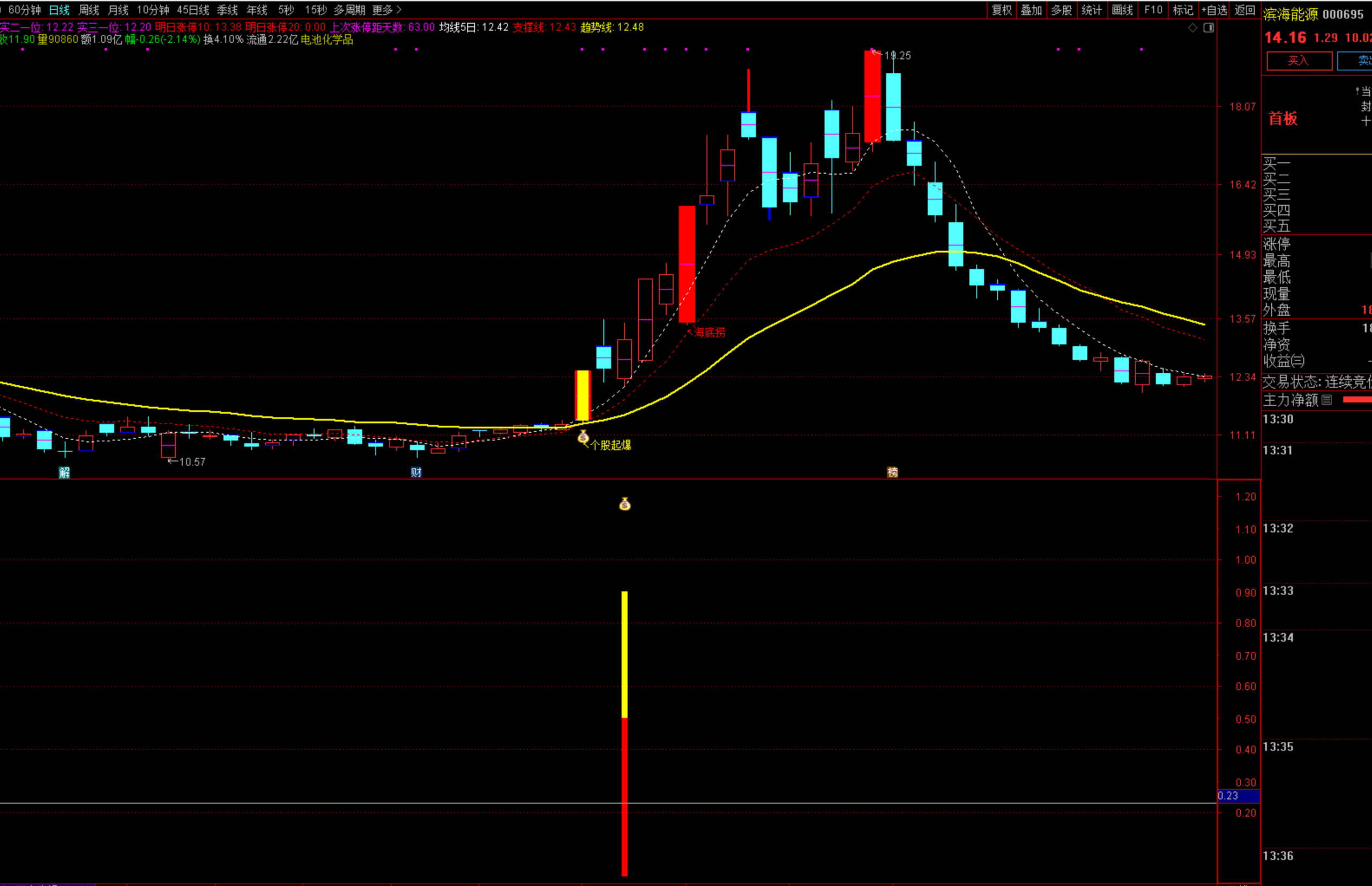Click the plus icon beside 首板 panel
The width and height of the screenshot is (1372, 886).
click(1365, 121)
